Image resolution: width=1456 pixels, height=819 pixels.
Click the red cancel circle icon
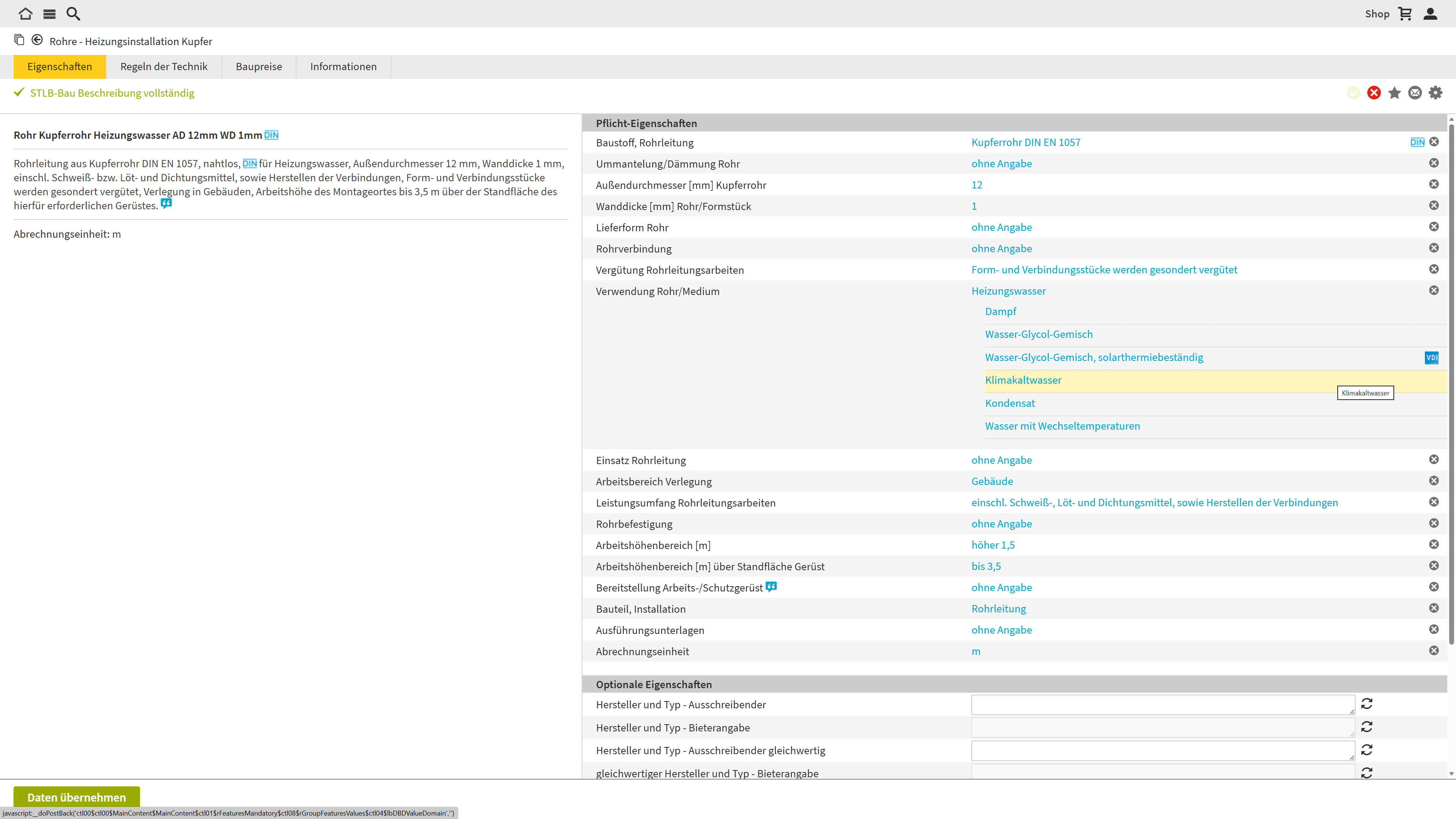(1374, 93)
